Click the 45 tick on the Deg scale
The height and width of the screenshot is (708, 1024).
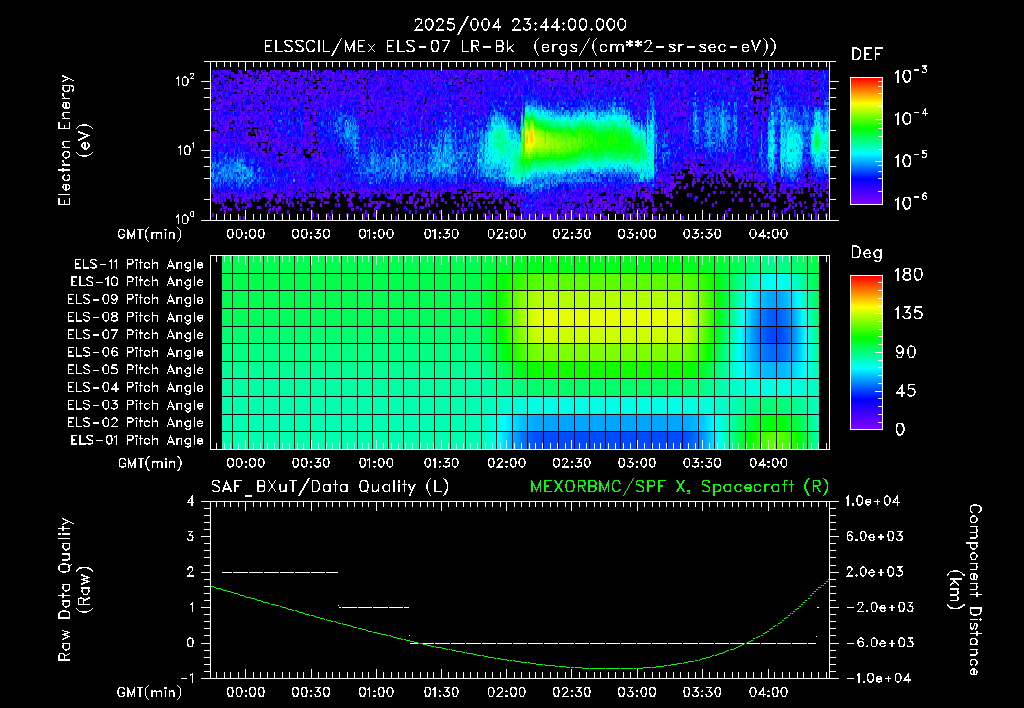coord(908,391)
